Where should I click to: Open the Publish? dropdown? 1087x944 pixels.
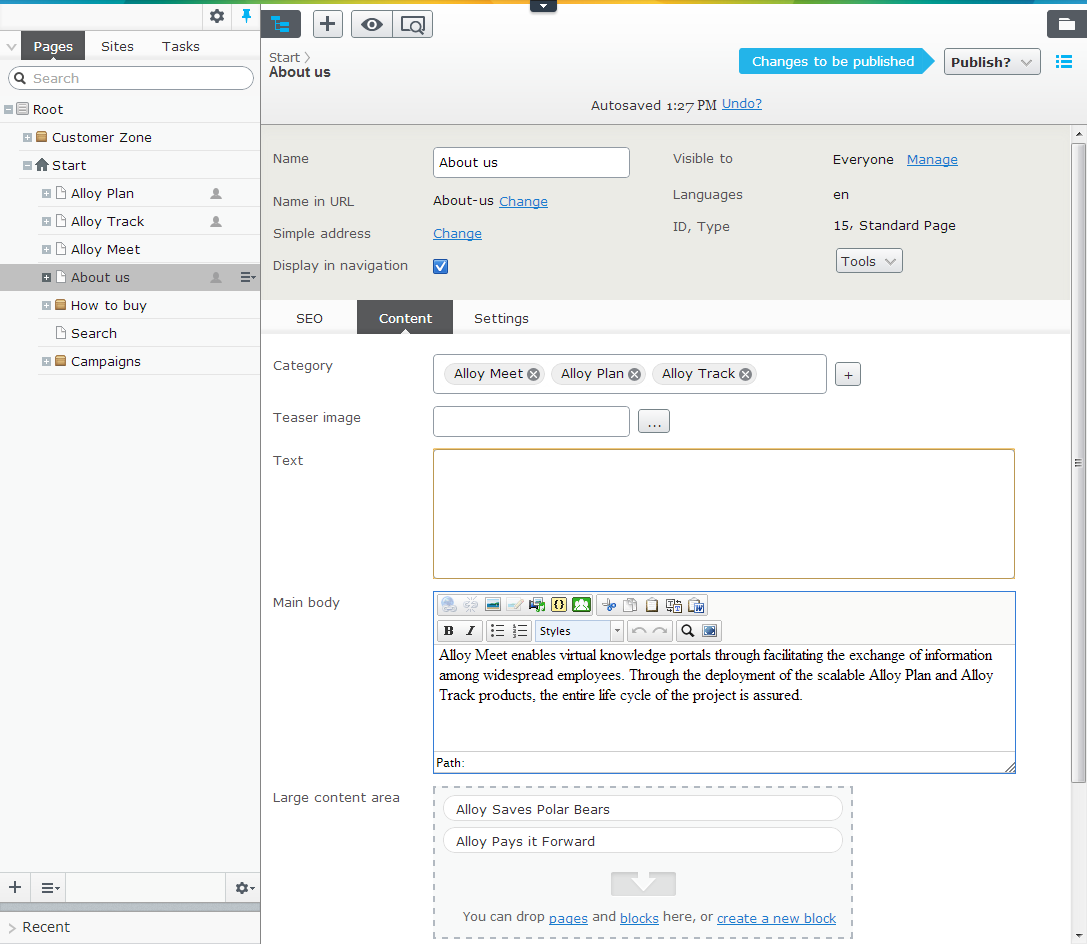pyautogui.click(x=992, y=62)
